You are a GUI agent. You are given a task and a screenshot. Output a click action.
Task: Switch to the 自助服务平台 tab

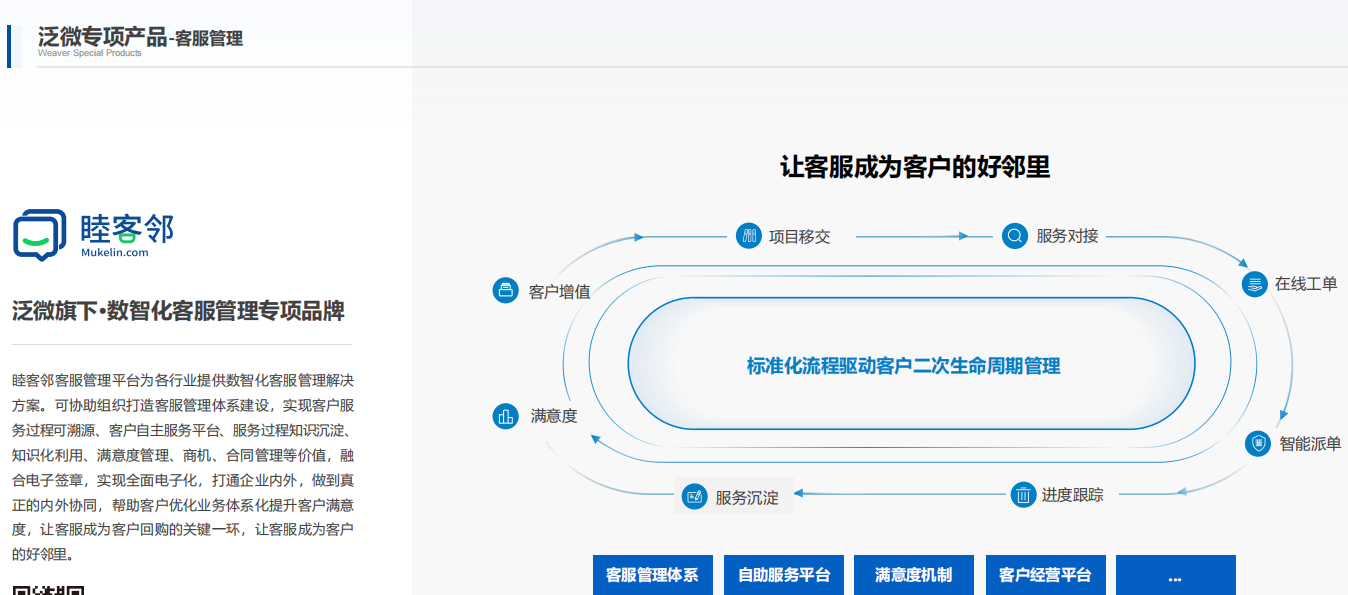tap(784, 575)
